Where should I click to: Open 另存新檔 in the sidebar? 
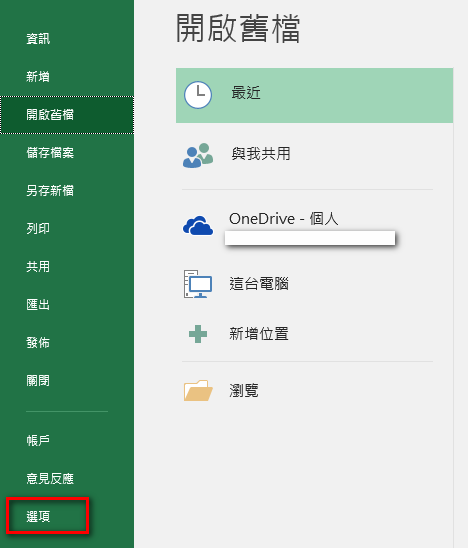(x=50, y=191)
